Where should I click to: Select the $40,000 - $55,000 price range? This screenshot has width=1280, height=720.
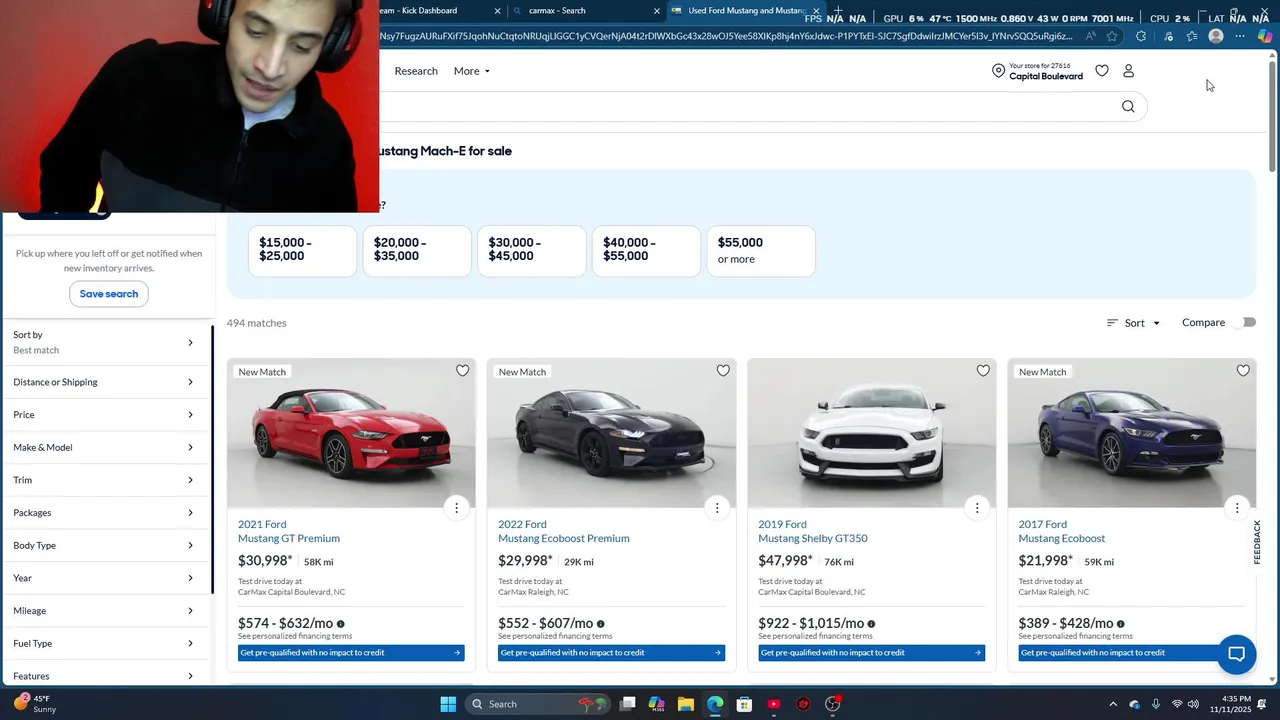[x=646, y=251]
